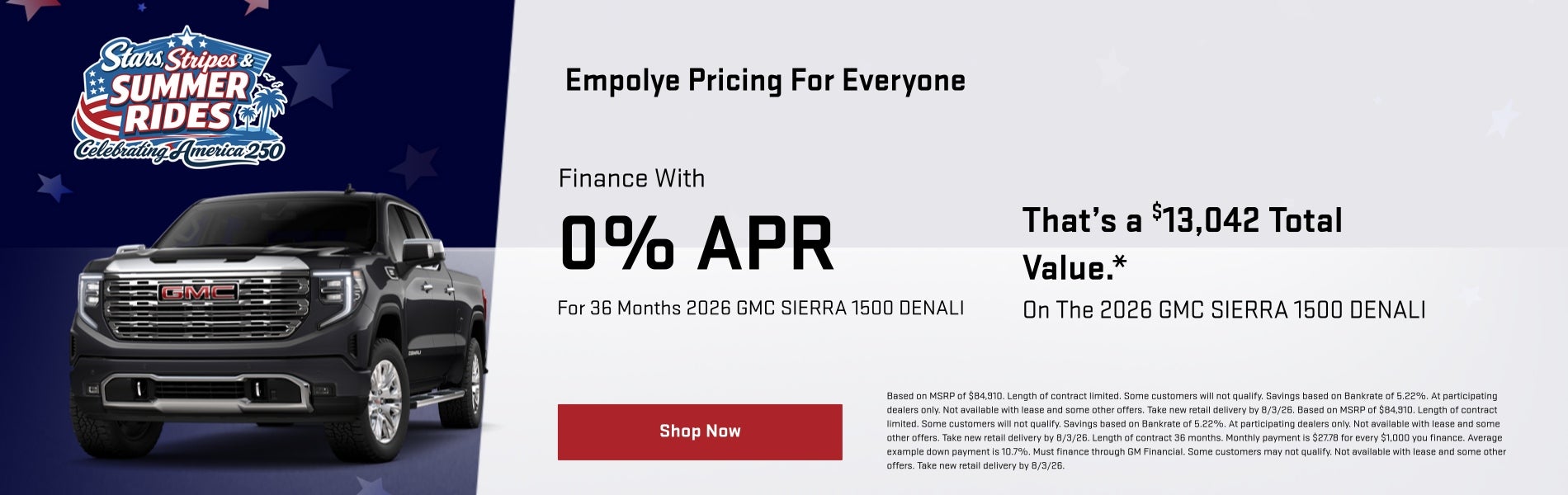The height and width of the screenshot is (495, 1568).
Task: Select the Empolye Pricing For Everyone headline
Action: 765,81
